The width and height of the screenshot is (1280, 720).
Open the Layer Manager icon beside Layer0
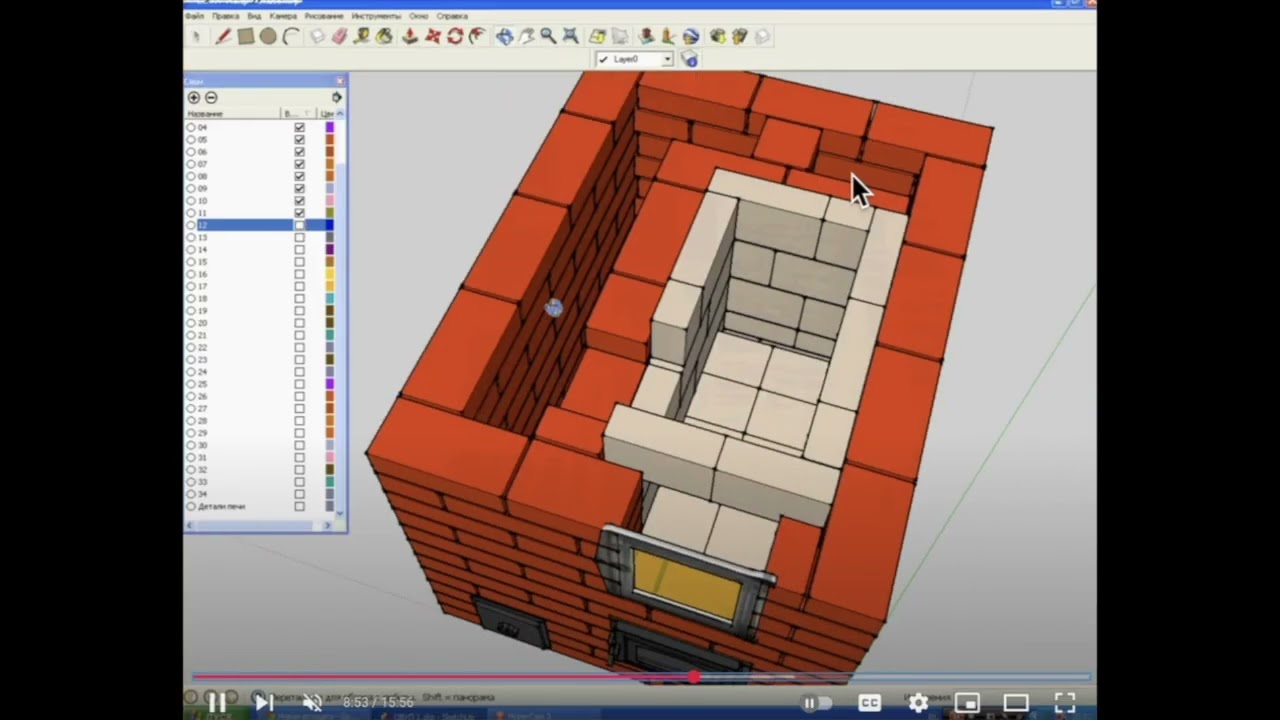[689, 59]
